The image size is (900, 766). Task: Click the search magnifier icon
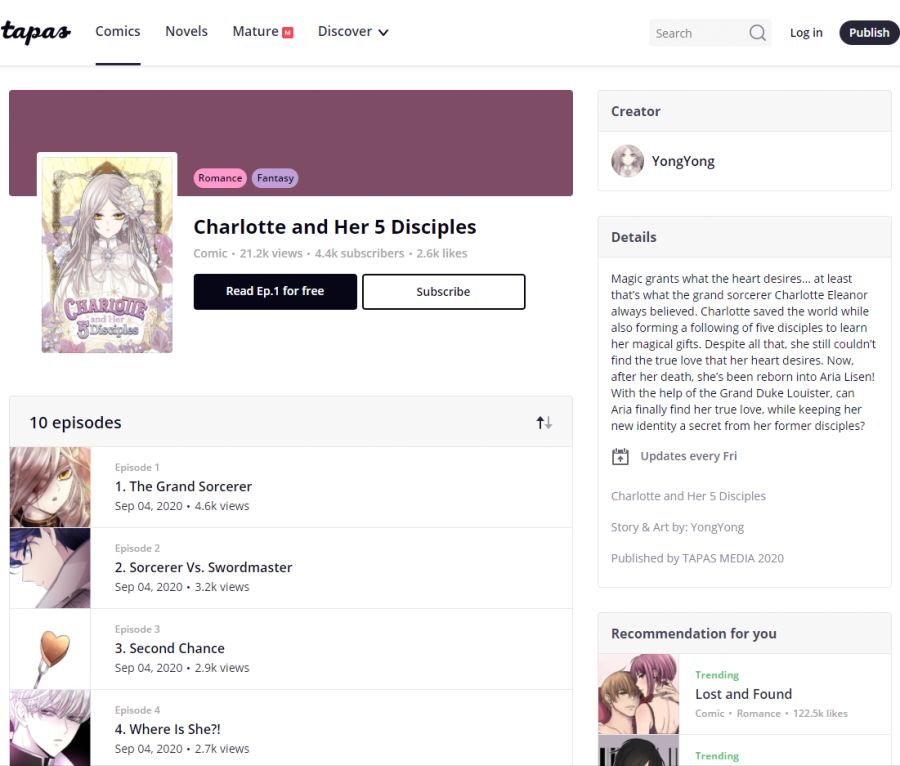757,33
